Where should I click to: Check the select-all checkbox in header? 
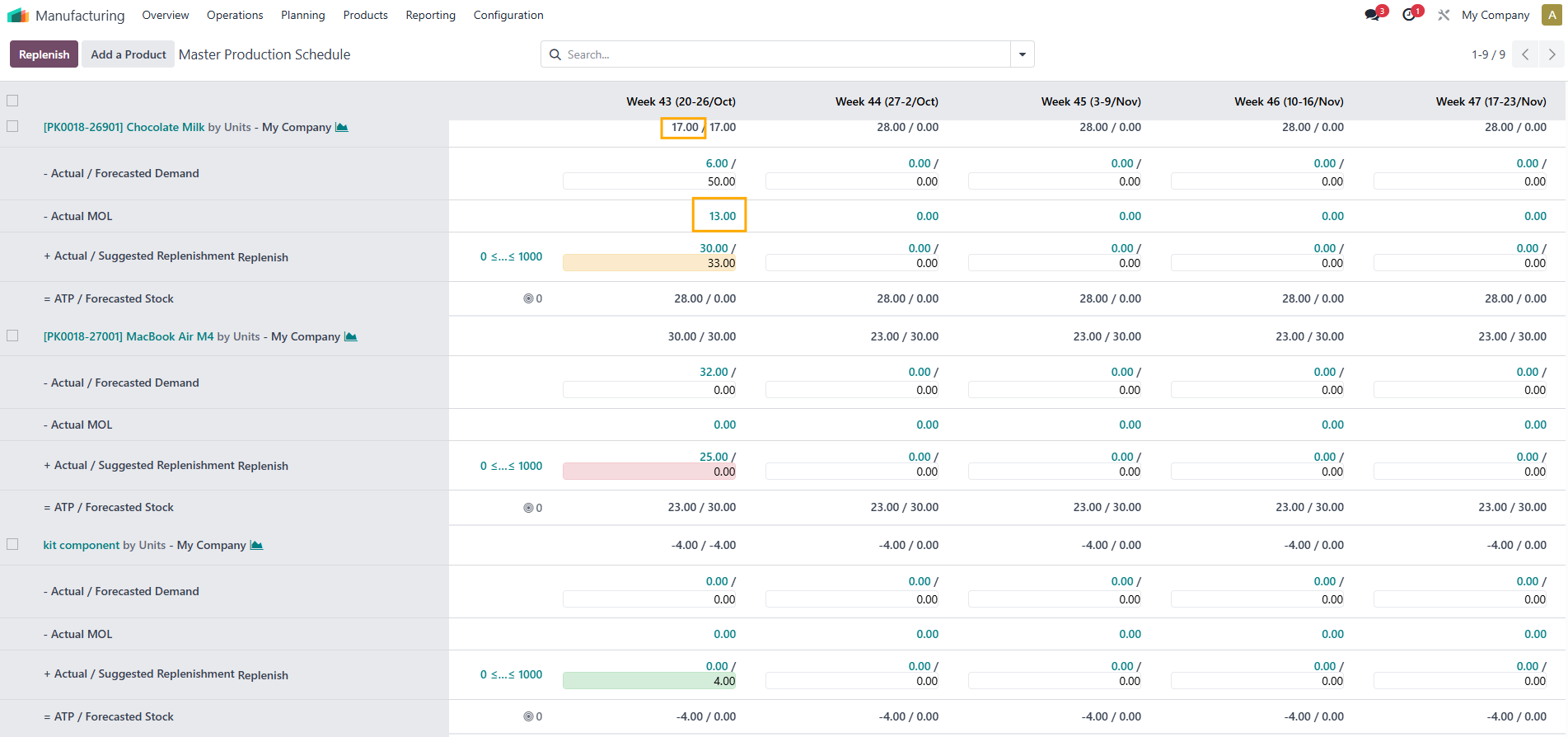pos(12,101)
